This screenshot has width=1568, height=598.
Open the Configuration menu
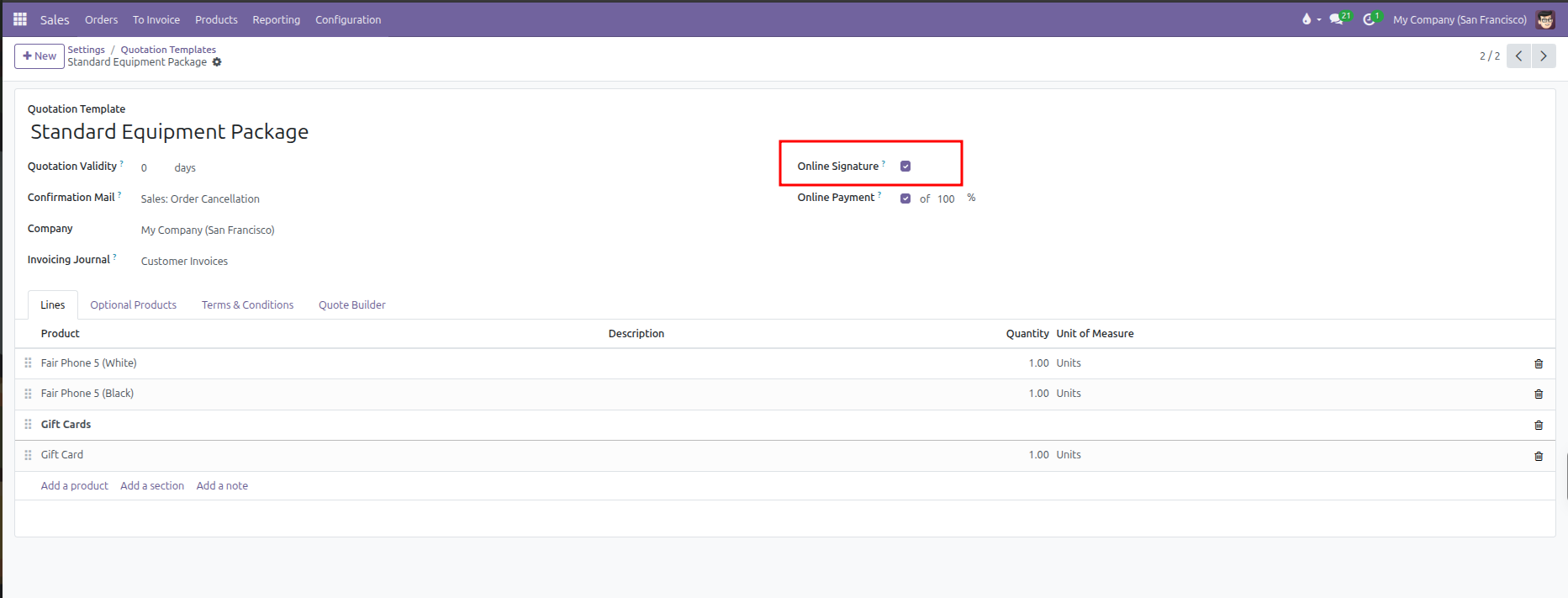click(348, 19)
